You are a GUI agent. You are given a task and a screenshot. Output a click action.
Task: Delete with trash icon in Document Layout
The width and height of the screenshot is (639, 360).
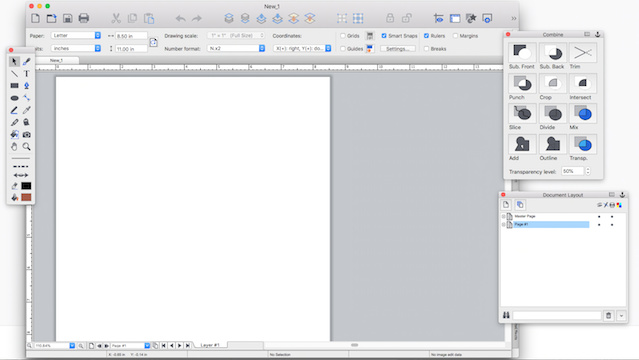pos(608,316)
